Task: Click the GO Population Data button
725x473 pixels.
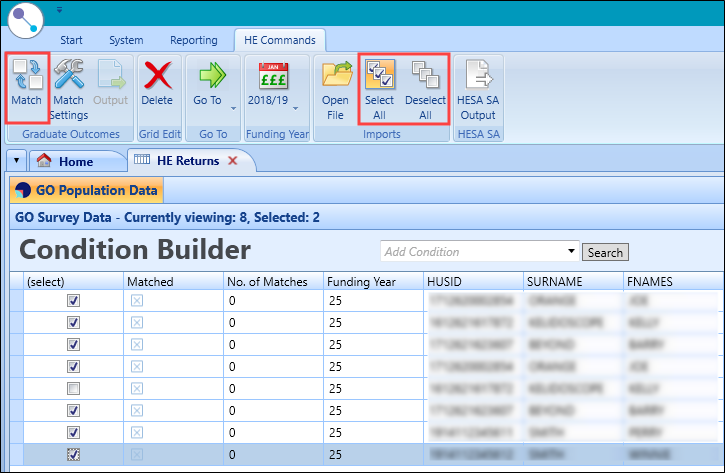Action: tap(86, 190)
